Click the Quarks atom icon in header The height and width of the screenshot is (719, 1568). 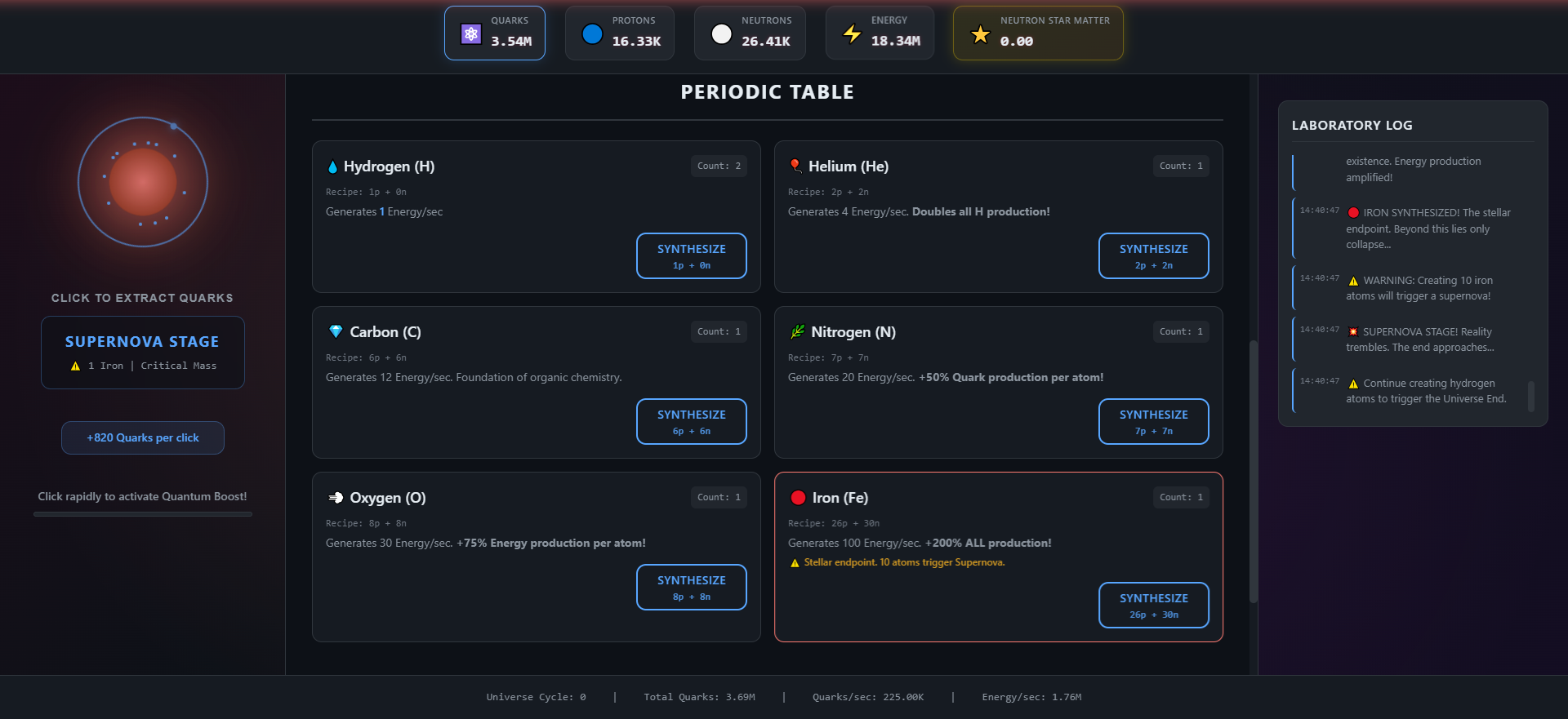click(x=471, y=33)
